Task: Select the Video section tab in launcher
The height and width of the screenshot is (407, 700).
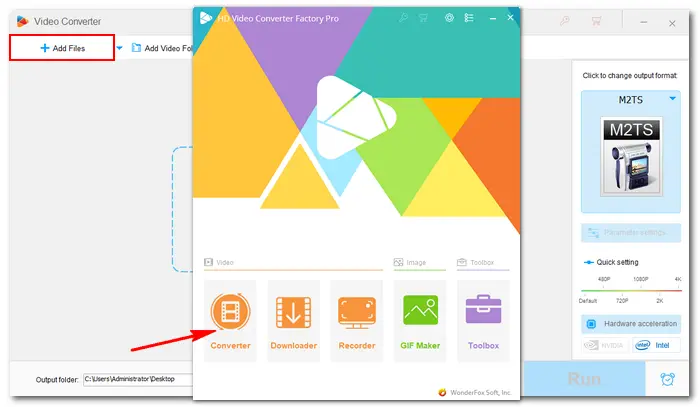Action: [x=219, y=262]
